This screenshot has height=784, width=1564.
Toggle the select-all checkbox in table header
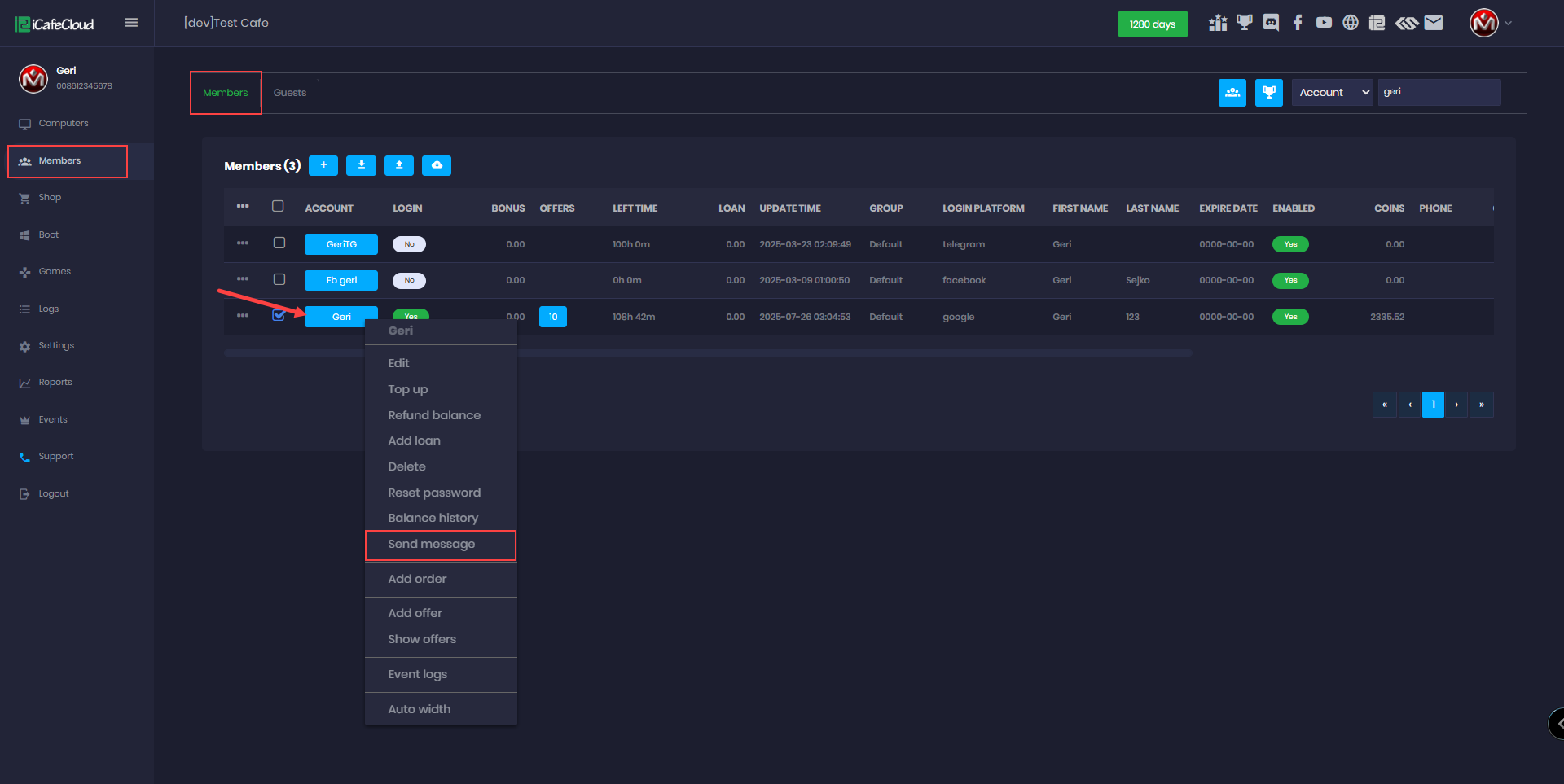(278, 207)
